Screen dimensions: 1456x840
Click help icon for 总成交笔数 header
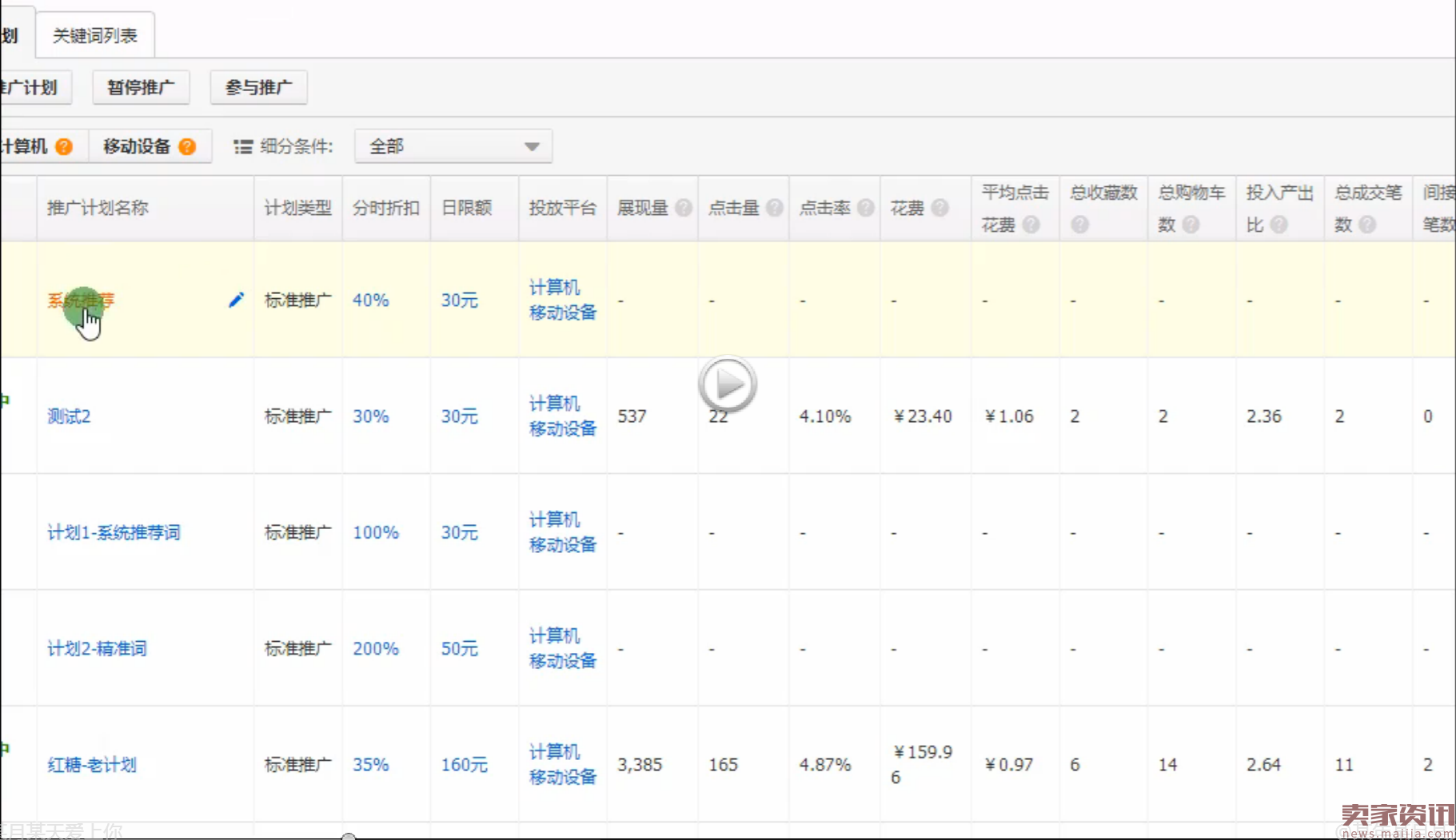pyautogui.click(x=1367, y=225)
